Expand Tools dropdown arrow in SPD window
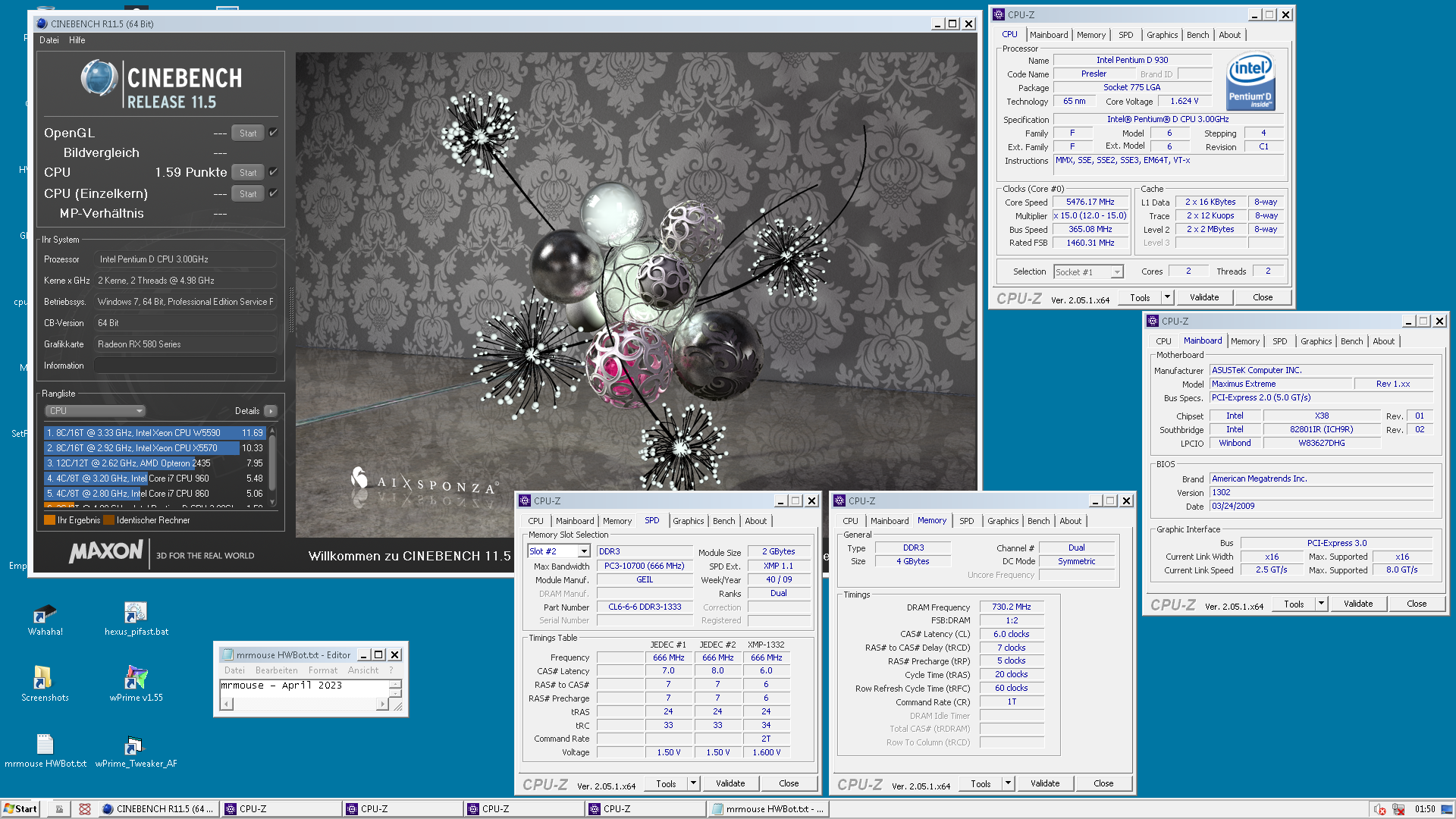This screenshot has height=819, width=1456. tap(693, 783)
